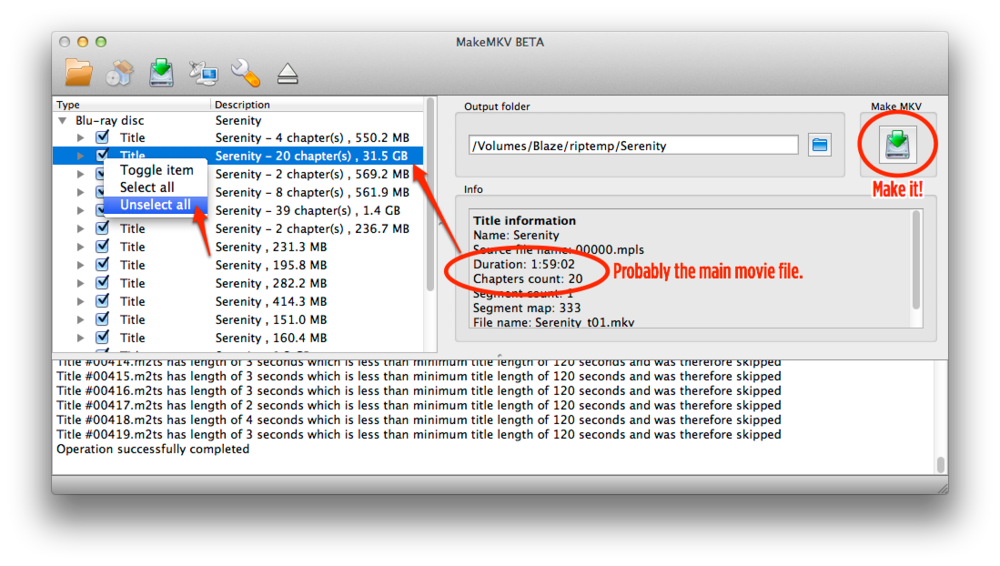Select 'Serenity – 8 chapter(s) , 561.9 MB'

[x=312, y=192]
